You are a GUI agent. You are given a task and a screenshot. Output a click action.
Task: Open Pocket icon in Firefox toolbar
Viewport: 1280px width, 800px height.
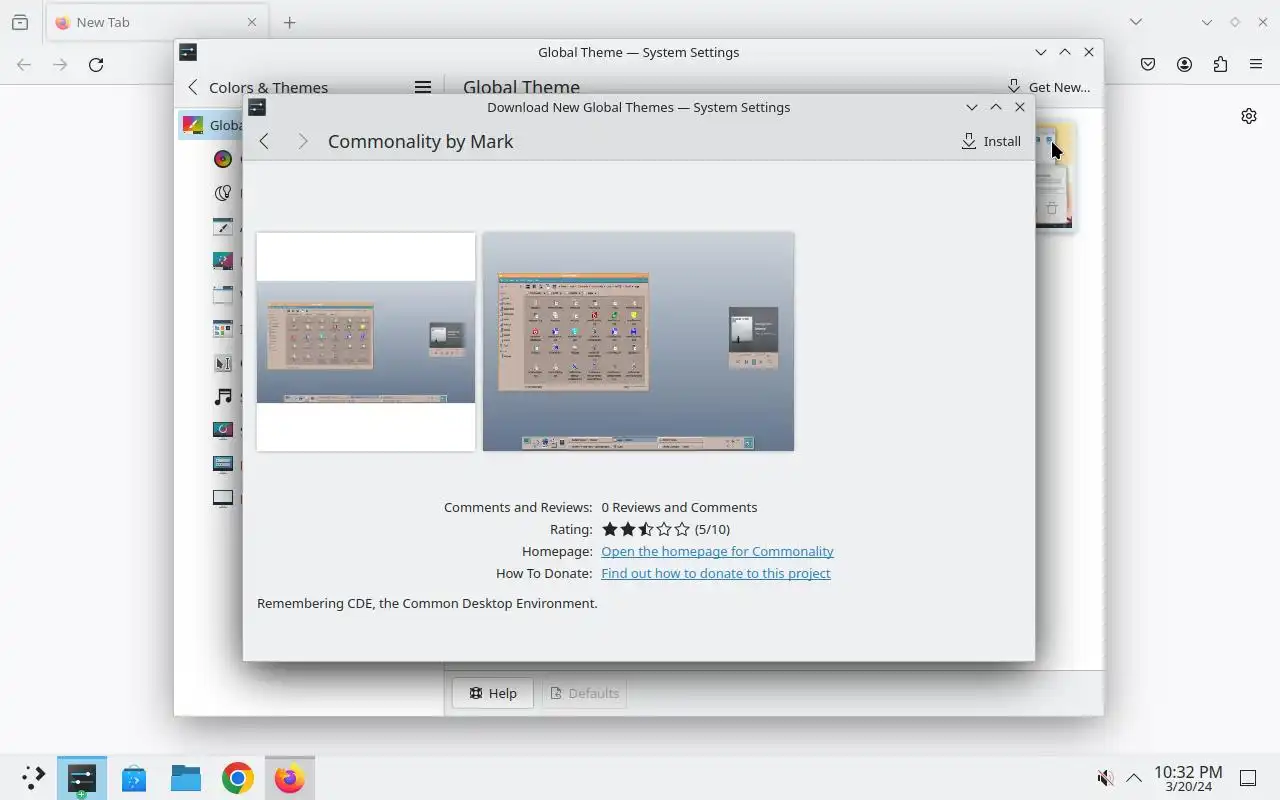(1148, 64)
